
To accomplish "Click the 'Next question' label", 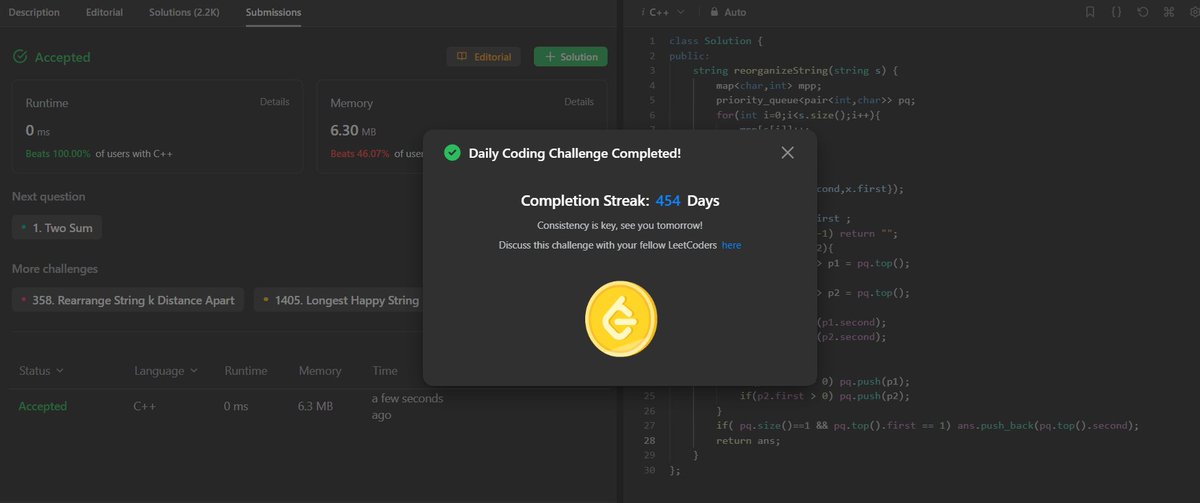I will pyautogui.click(x=49, y=197).
